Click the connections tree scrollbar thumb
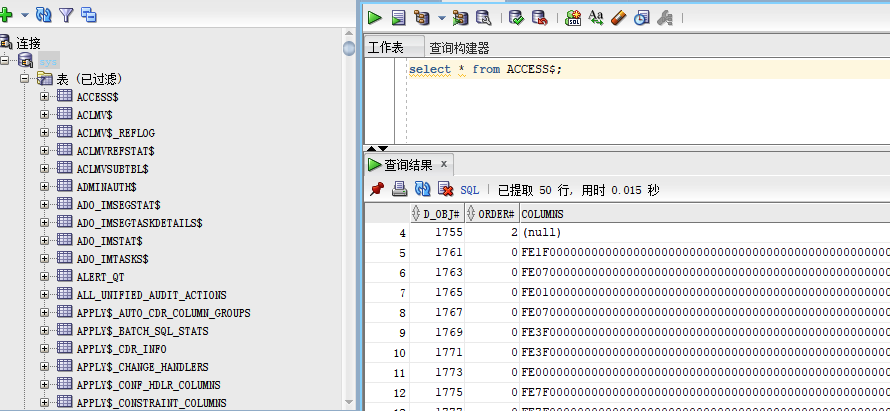Screen dimensions: 890x411 point(349,49)
